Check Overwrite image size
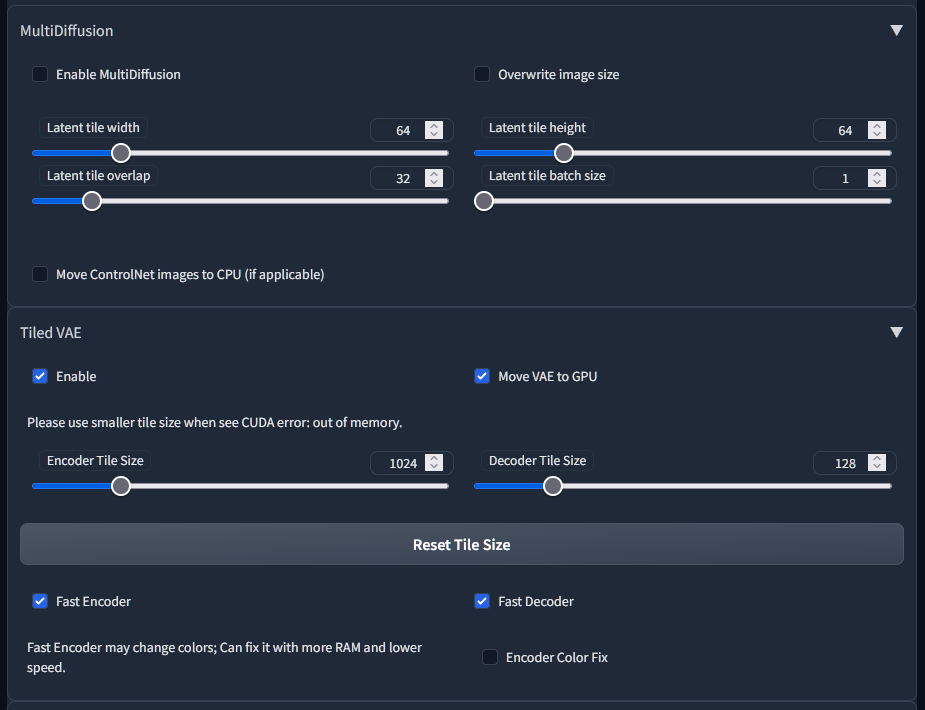 coord(482,74)
